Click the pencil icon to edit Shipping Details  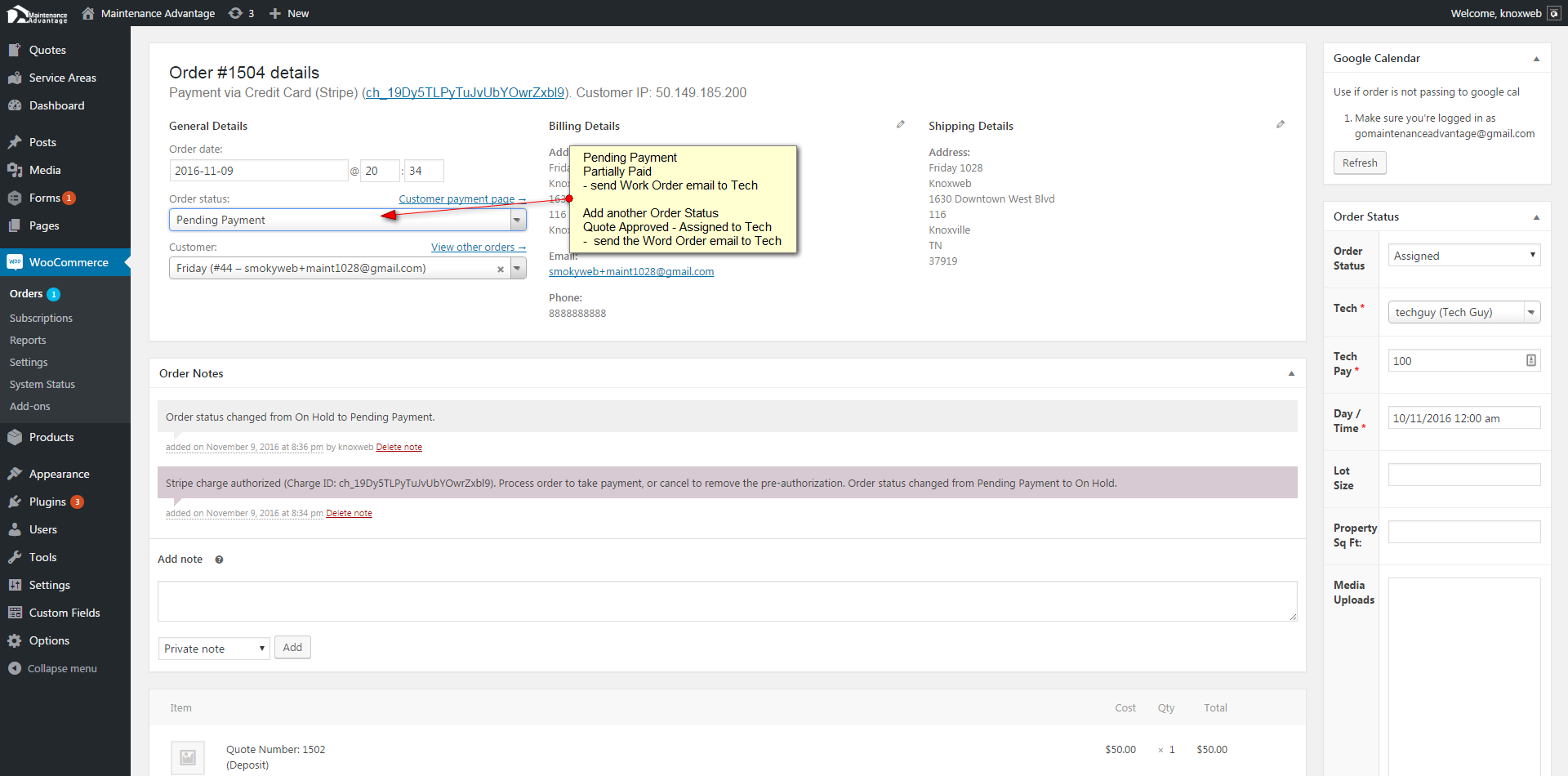(1280, 125)
